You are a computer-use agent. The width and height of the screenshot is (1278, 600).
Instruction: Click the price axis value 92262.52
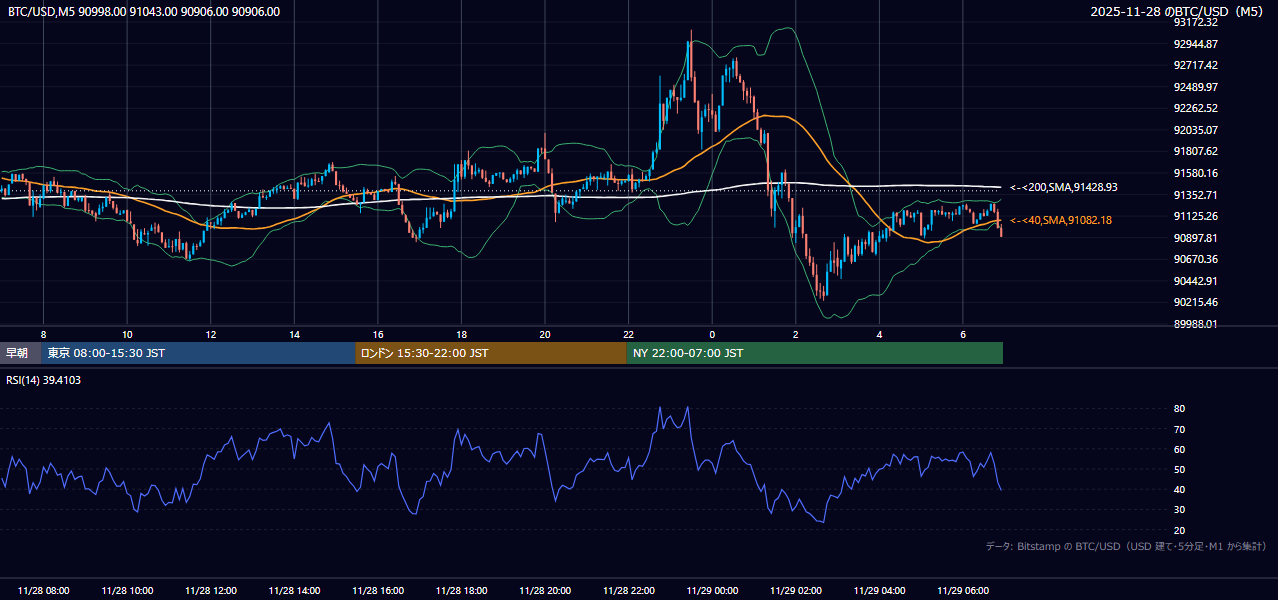tap(1196, 108)
